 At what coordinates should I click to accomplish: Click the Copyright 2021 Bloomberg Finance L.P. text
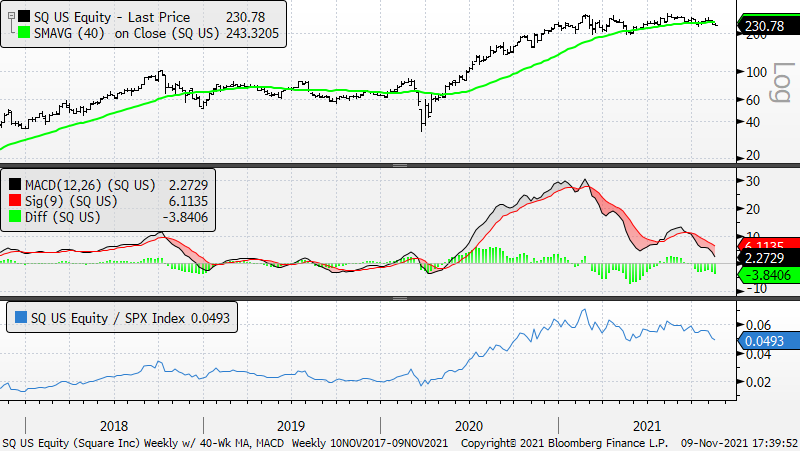564,443
